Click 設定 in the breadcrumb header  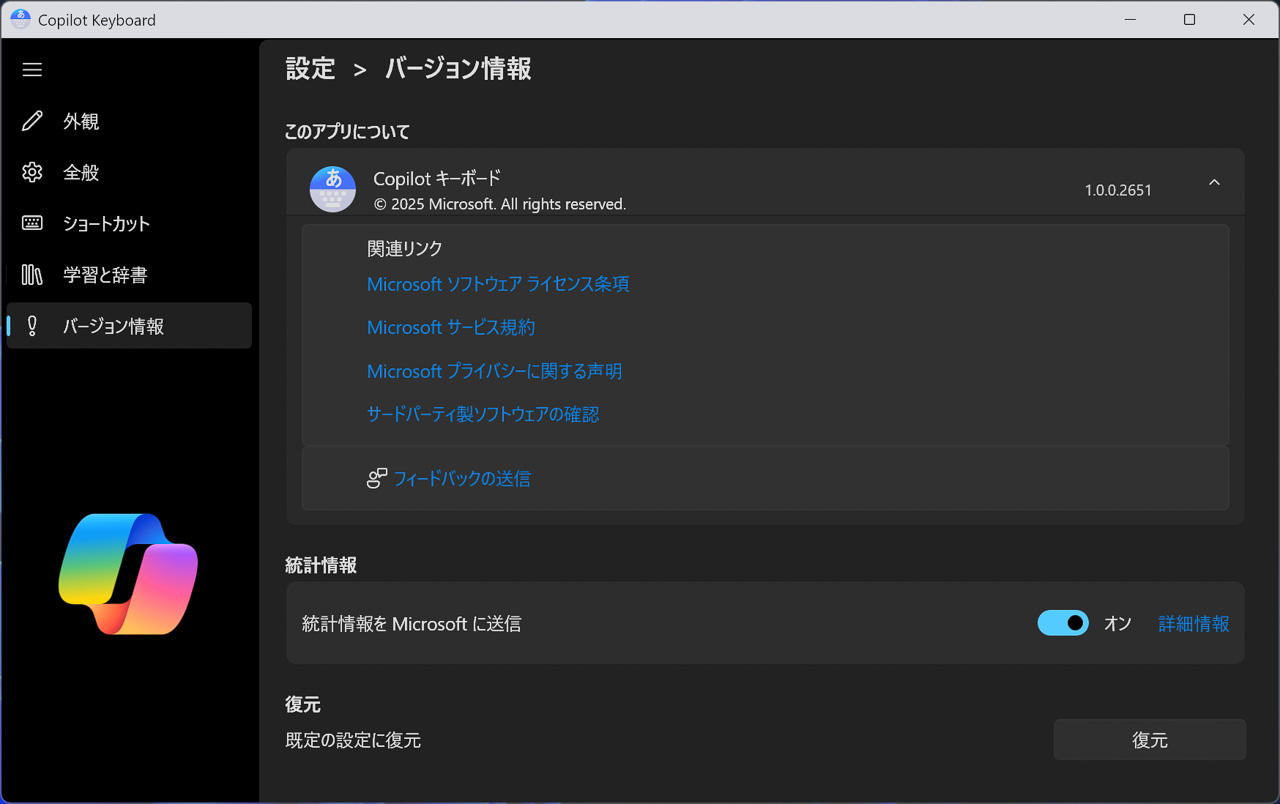tap(310, 69)
